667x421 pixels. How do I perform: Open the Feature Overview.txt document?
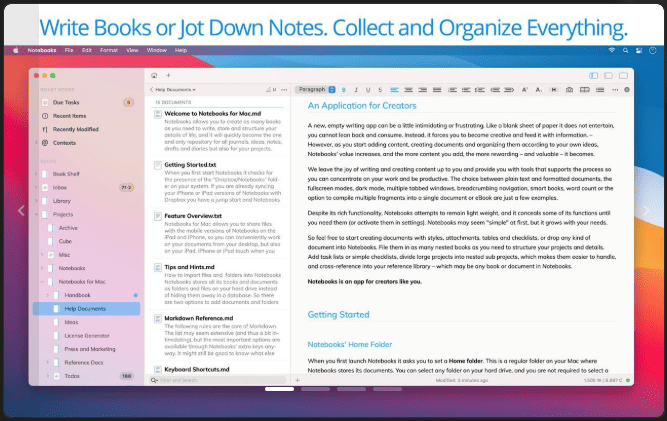tap(217, 233)
